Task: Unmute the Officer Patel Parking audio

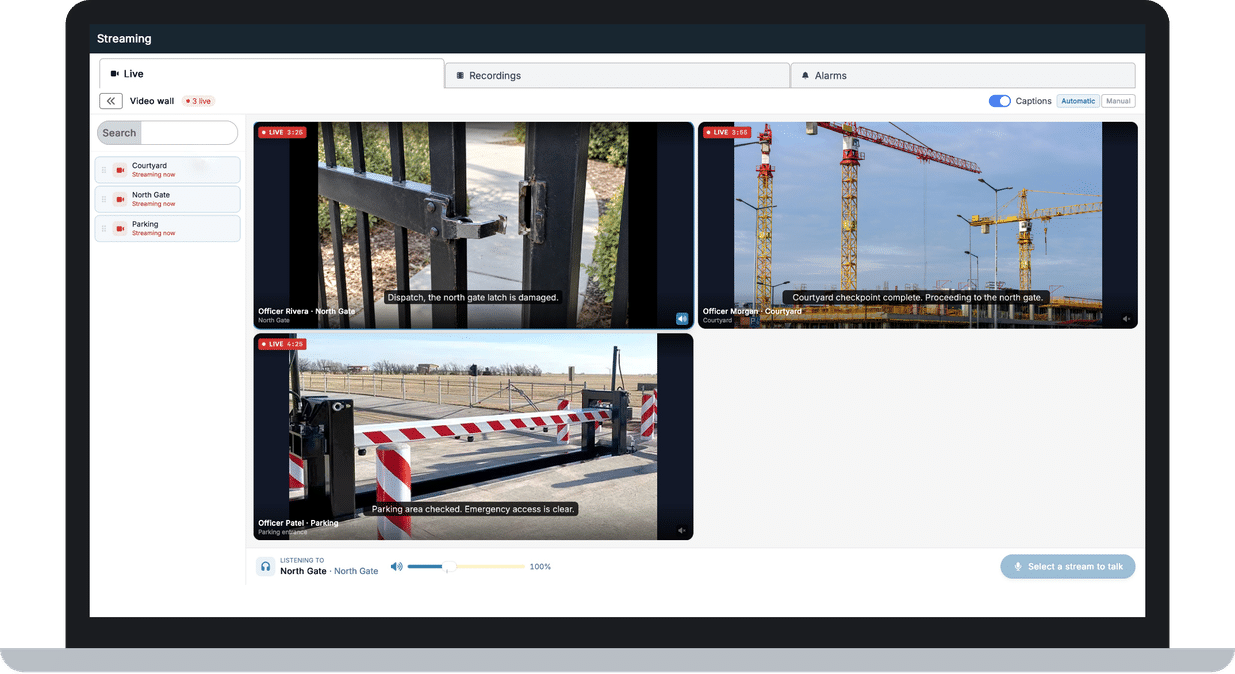Action: coord(682,531)
